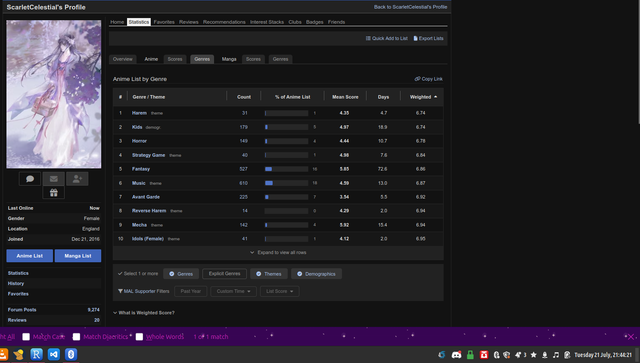Sort table by Days column

pyautogui.click(x=383, y=97)
